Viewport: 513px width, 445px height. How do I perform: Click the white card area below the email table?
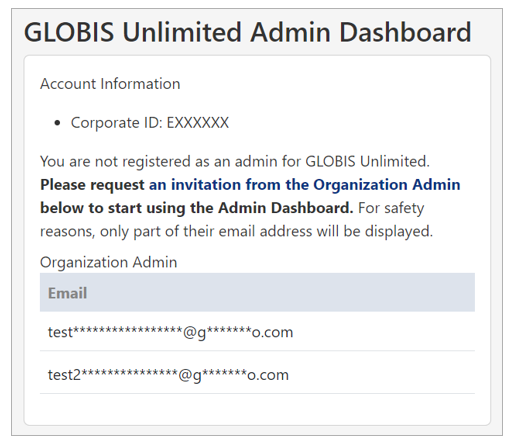coord(257,409)
